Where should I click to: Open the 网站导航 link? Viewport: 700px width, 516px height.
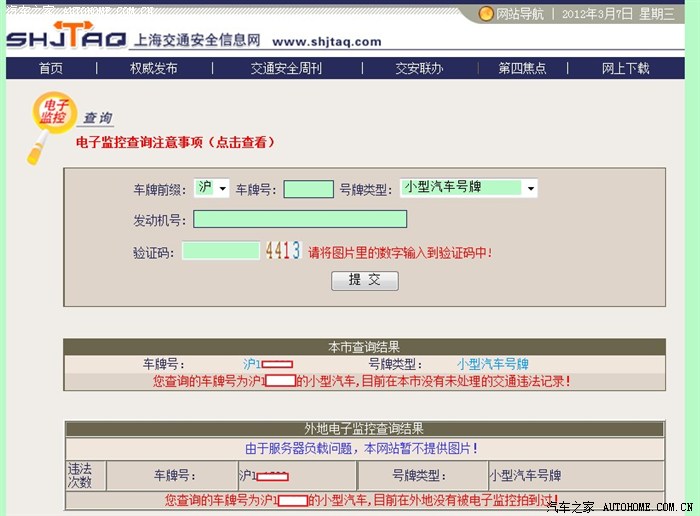coord(520,14)
